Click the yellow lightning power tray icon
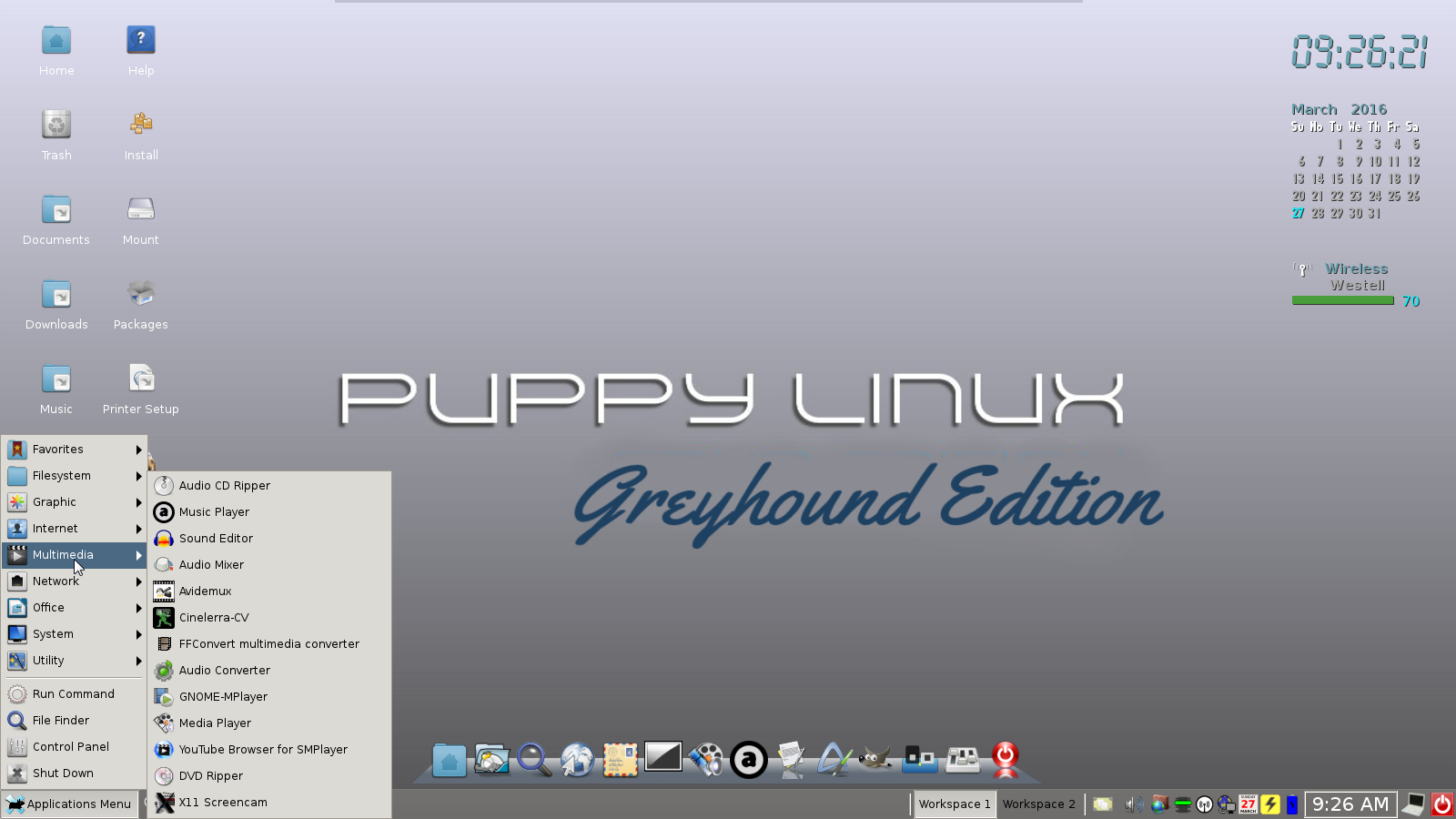Viewport: 1456px width, 819px height. tap(1270, 804)
